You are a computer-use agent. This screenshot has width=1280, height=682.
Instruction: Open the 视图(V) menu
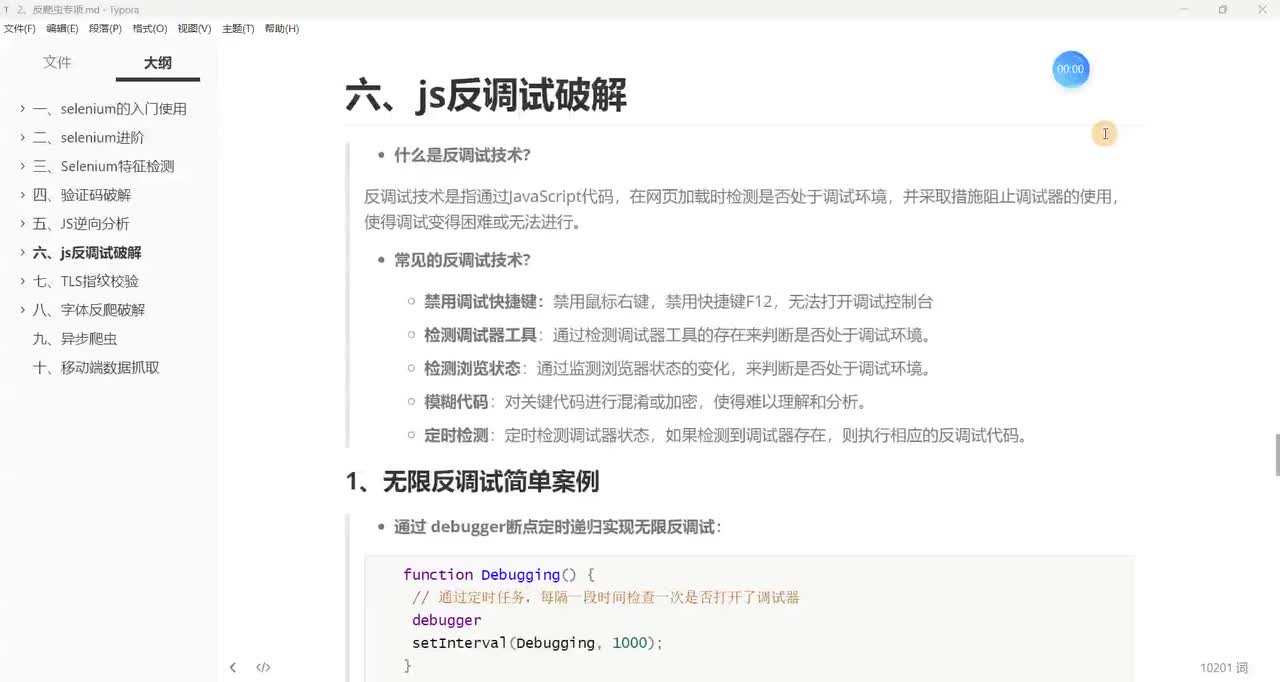194,29
